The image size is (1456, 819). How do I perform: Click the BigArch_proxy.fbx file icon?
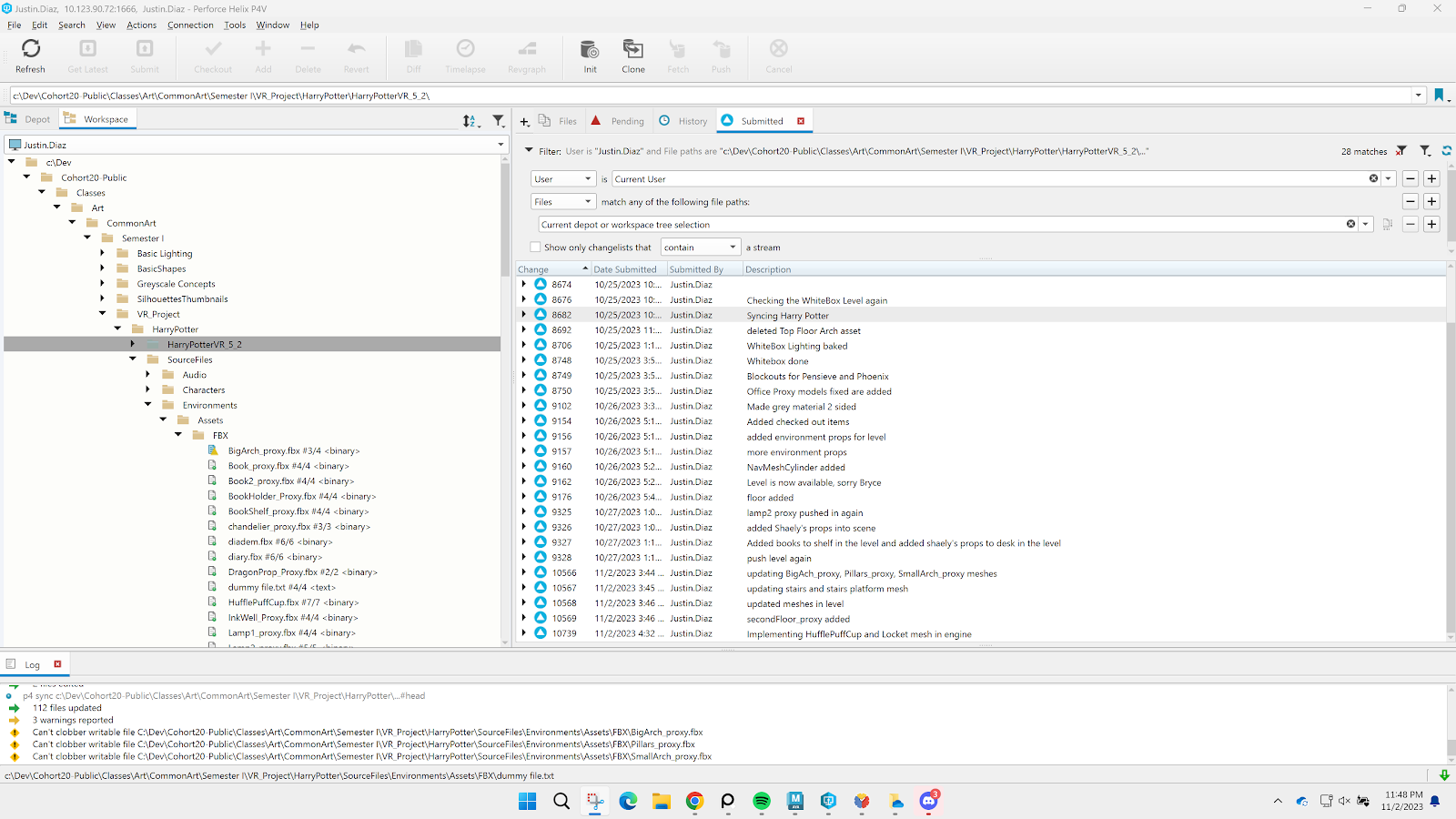point(212,450)
